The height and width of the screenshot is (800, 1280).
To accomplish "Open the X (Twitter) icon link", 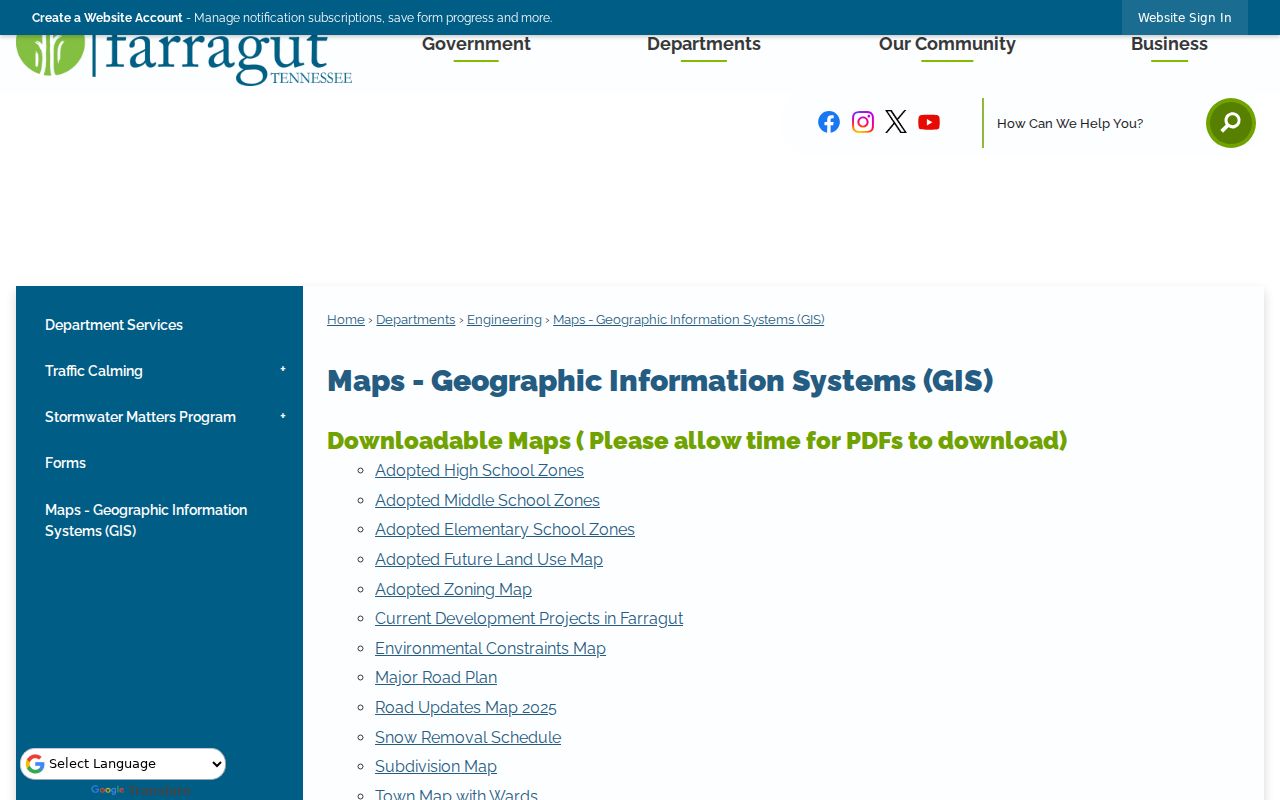I will pyautogui.click(x=896, y=122).
